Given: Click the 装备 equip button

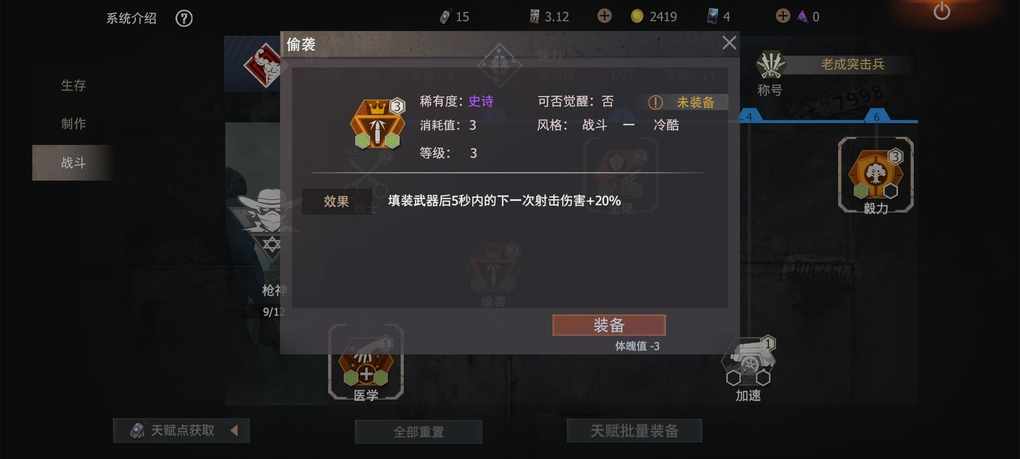Looking at the screenshot, I should pos(609,326).
